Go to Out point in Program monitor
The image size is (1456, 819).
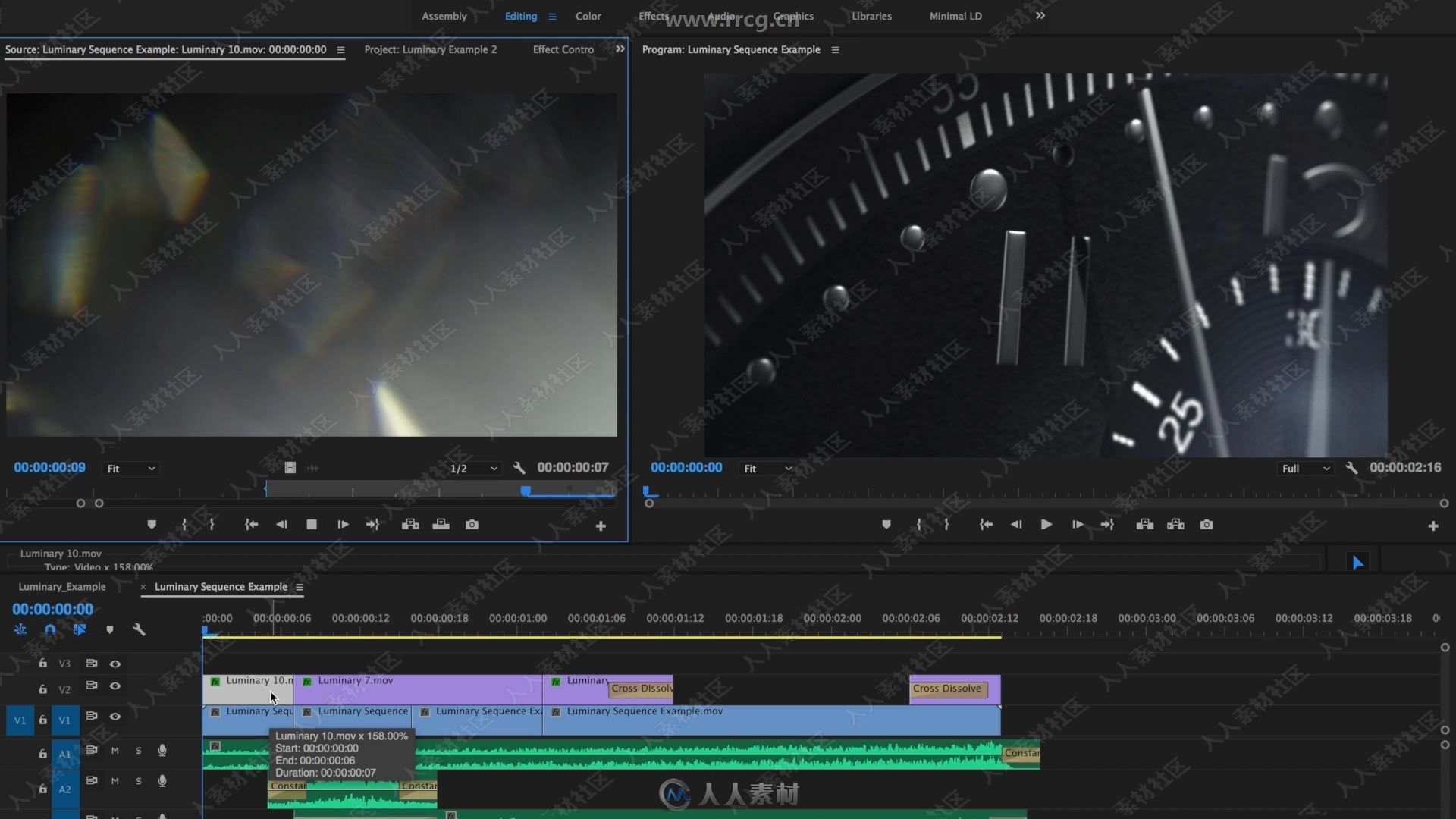click(1107, 525)
